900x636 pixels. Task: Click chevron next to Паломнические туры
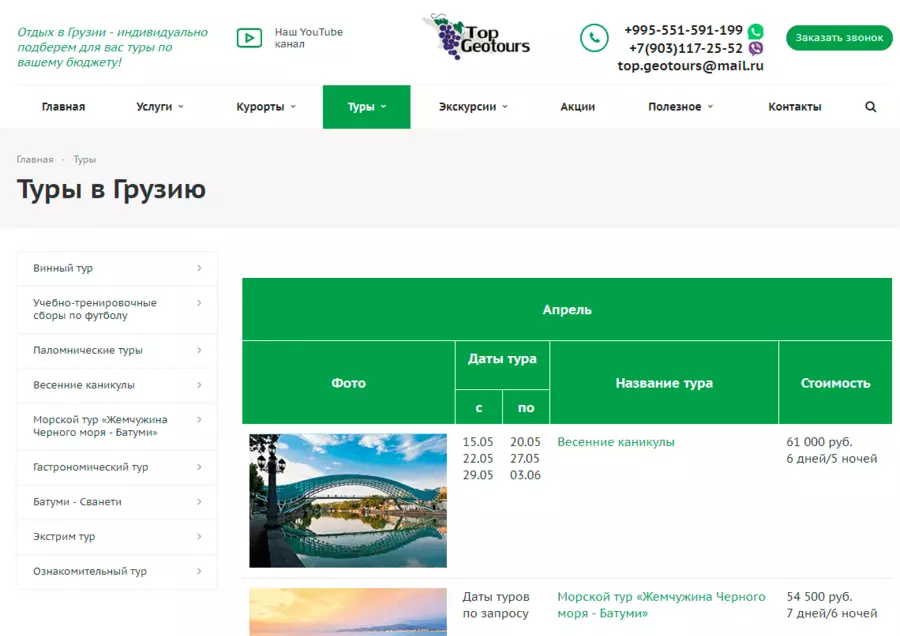tap(199, 350)
